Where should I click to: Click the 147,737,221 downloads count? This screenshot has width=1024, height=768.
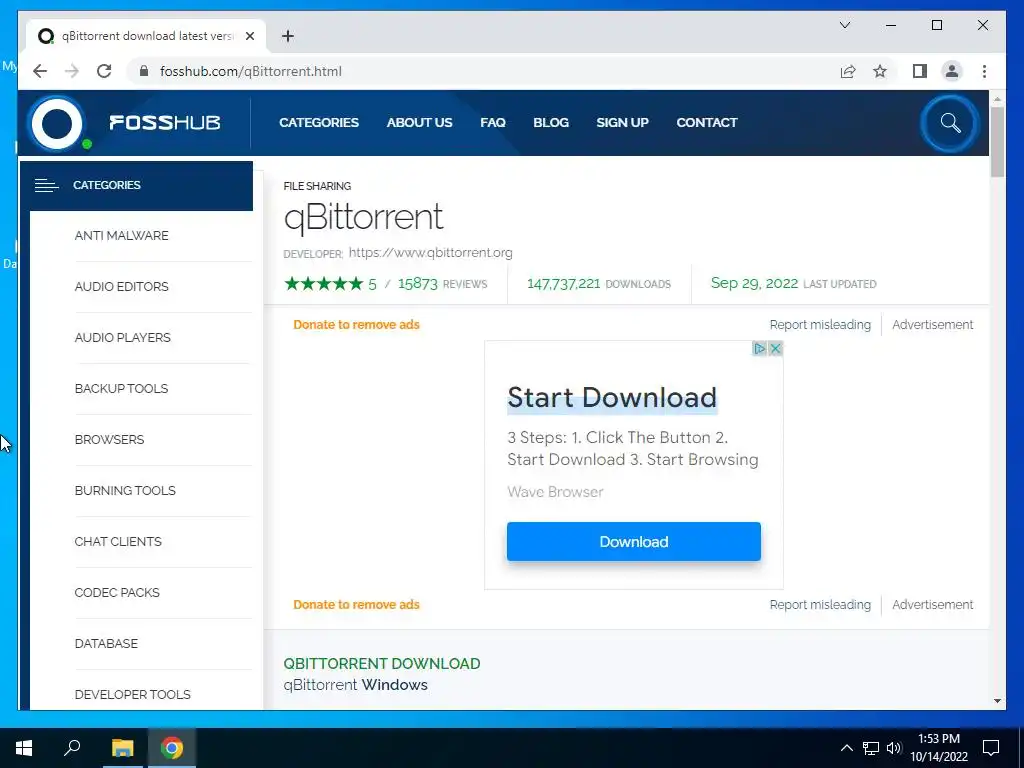tap(564, 283)
